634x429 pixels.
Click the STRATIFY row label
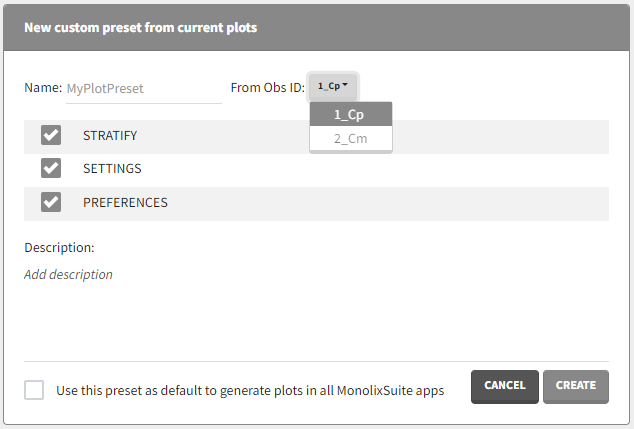coord(110,135)
